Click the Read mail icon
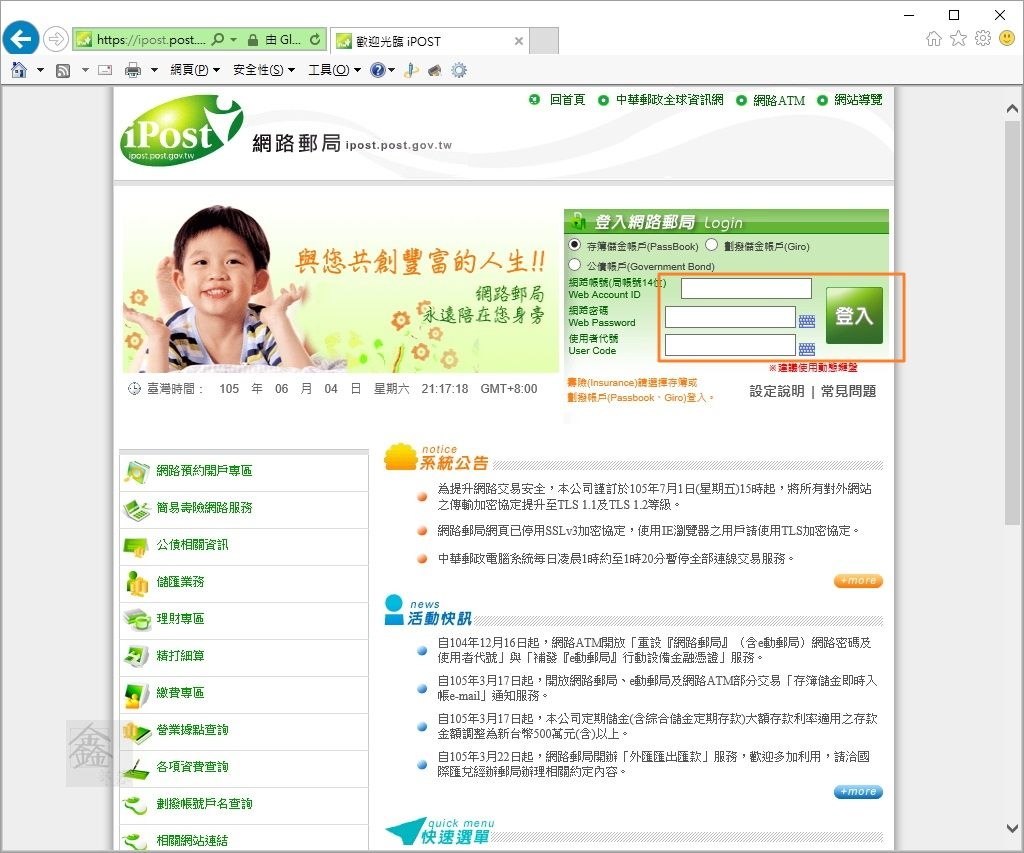The width and height of the screenshot is (1024, 853). pyautogui.click(x=105, y=70)
